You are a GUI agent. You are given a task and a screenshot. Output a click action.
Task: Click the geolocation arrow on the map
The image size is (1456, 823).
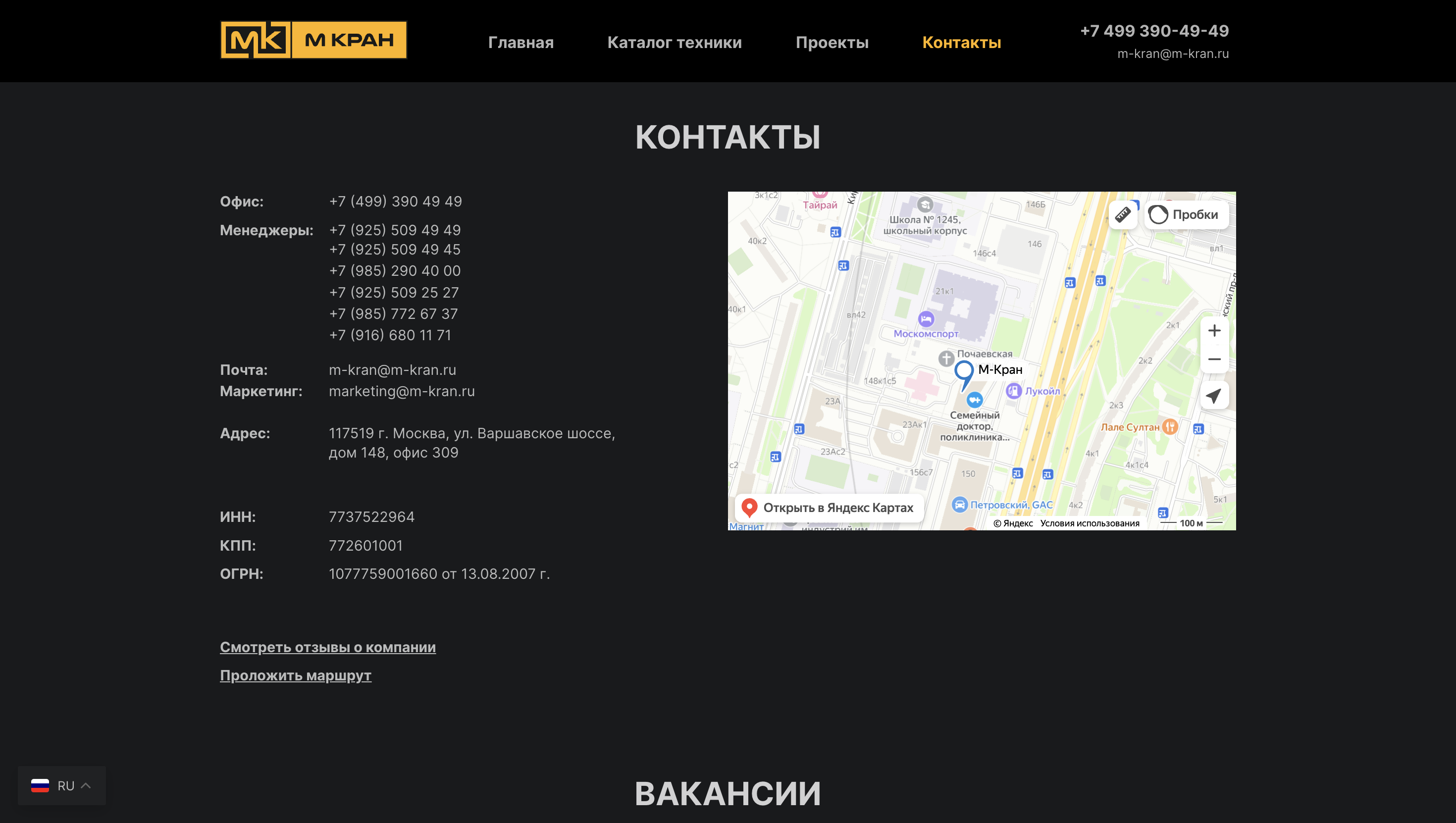click(1214, 396)
